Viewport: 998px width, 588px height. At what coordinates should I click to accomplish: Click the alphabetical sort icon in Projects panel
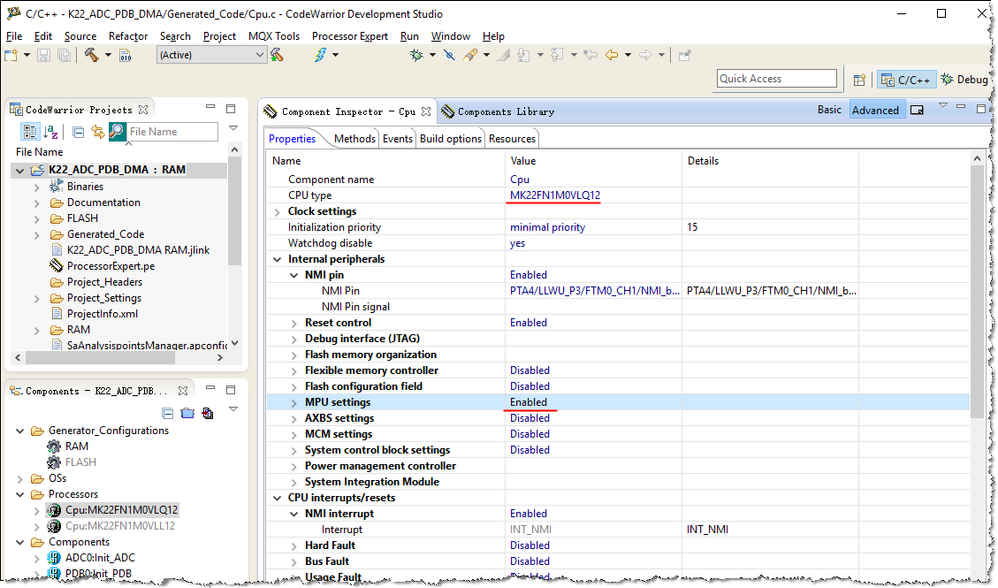point(51,132)
